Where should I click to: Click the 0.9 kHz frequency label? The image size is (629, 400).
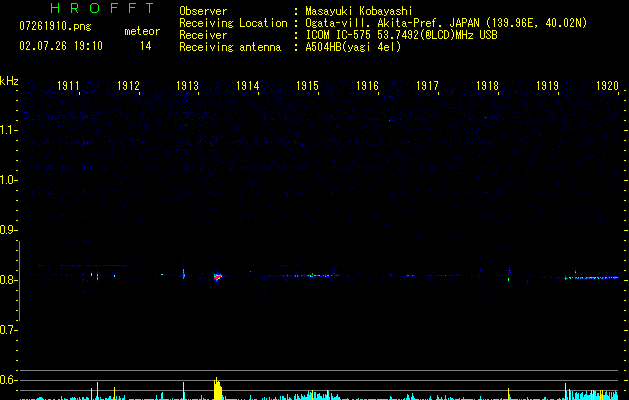[x=8, y=230]
